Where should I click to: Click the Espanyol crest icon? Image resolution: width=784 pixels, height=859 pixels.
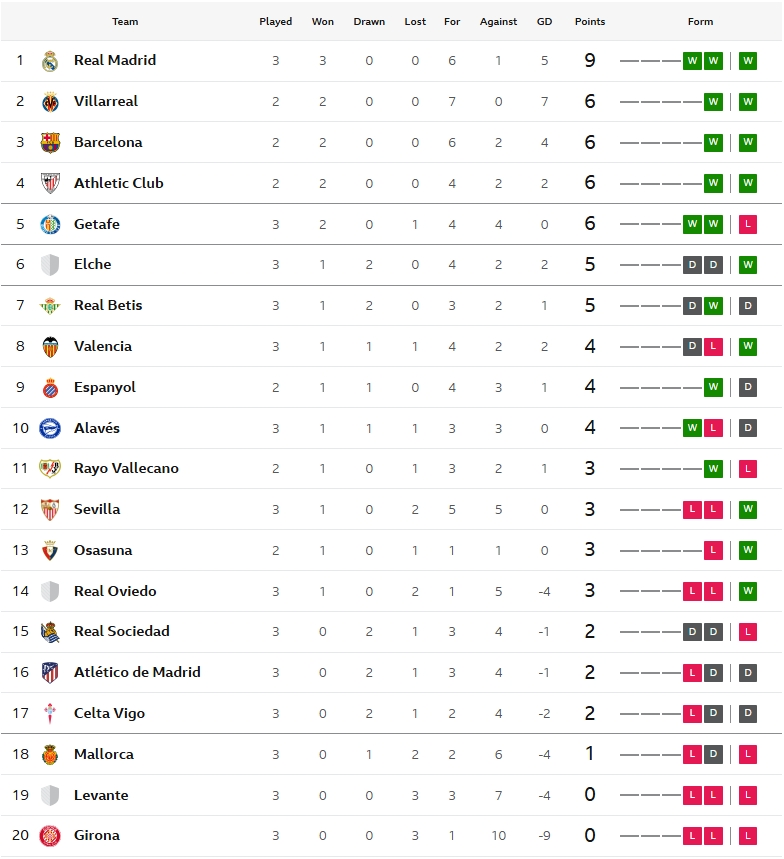pyautogui.click(x=50, y=388)
